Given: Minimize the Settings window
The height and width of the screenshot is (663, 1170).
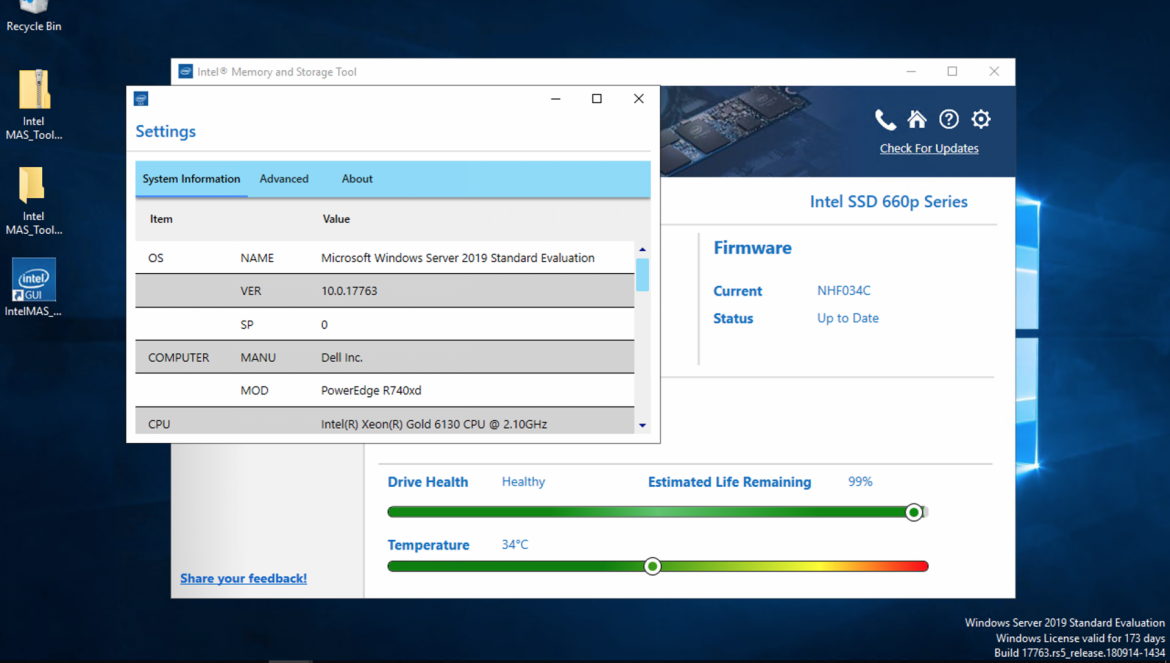Looking at the screenshot, I should point(556,98).
